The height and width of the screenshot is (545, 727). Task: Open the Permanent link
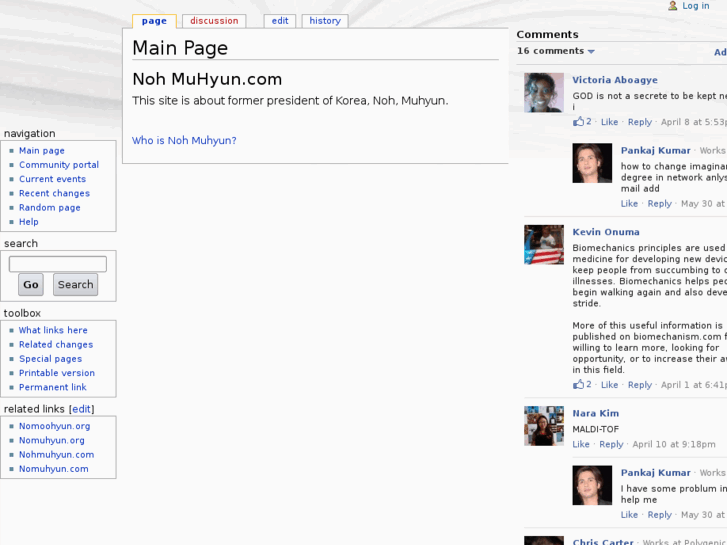[53, 387]
